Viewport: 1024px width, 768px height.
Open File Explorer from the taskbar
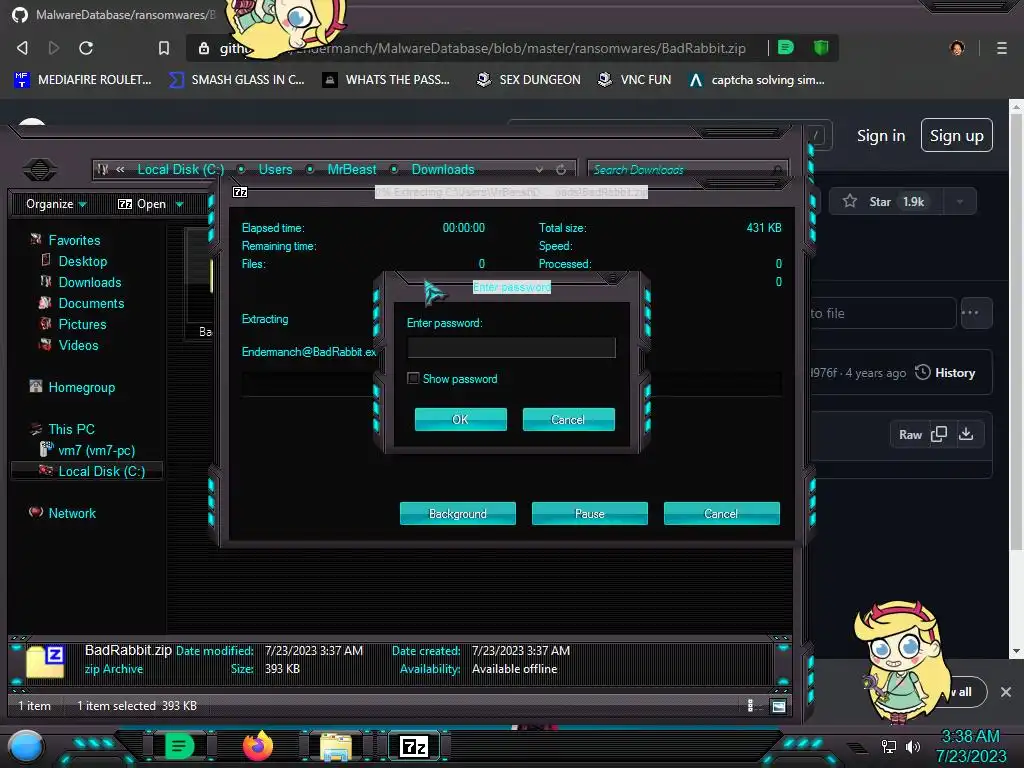[336, 747]
